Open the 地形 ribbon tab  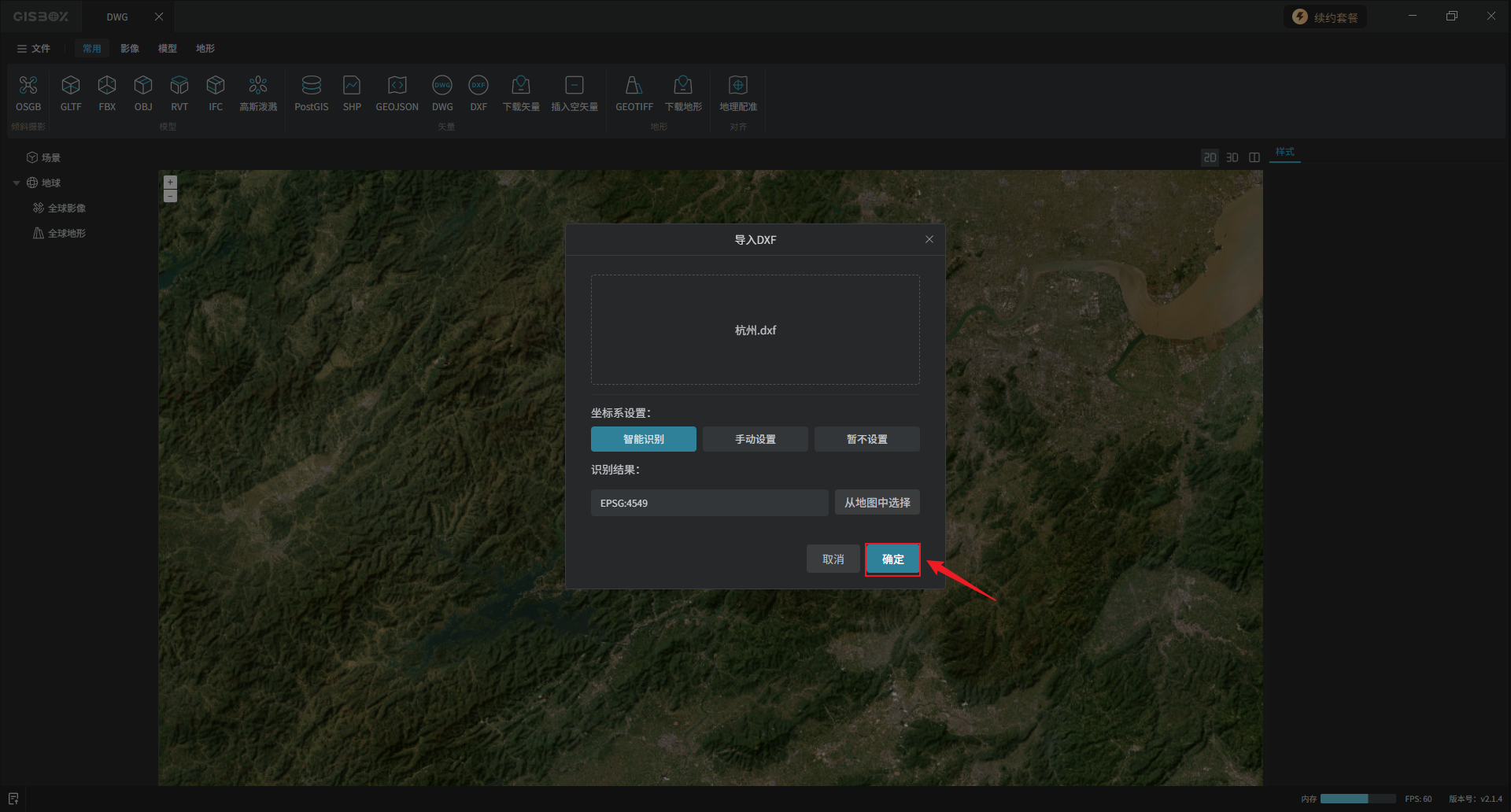tap(205, 49)
